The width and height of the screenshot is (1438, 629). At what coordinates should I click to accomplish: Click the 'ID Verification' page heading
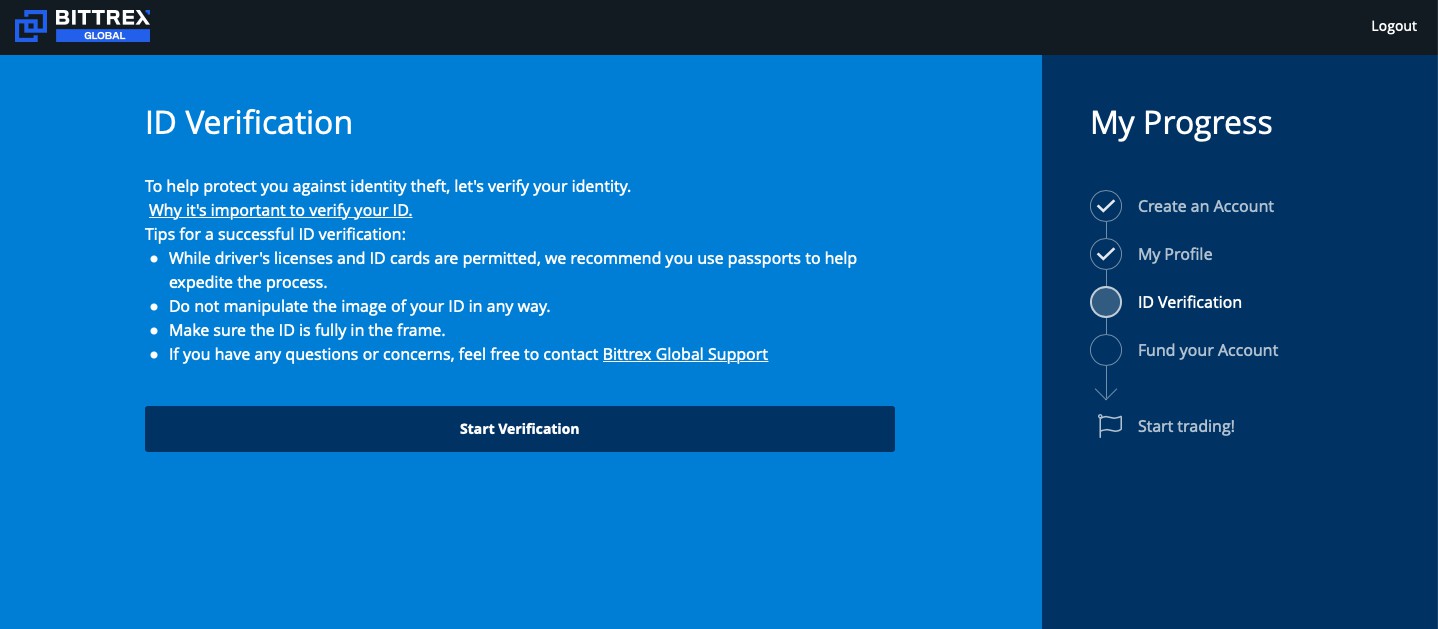point(249,122)
